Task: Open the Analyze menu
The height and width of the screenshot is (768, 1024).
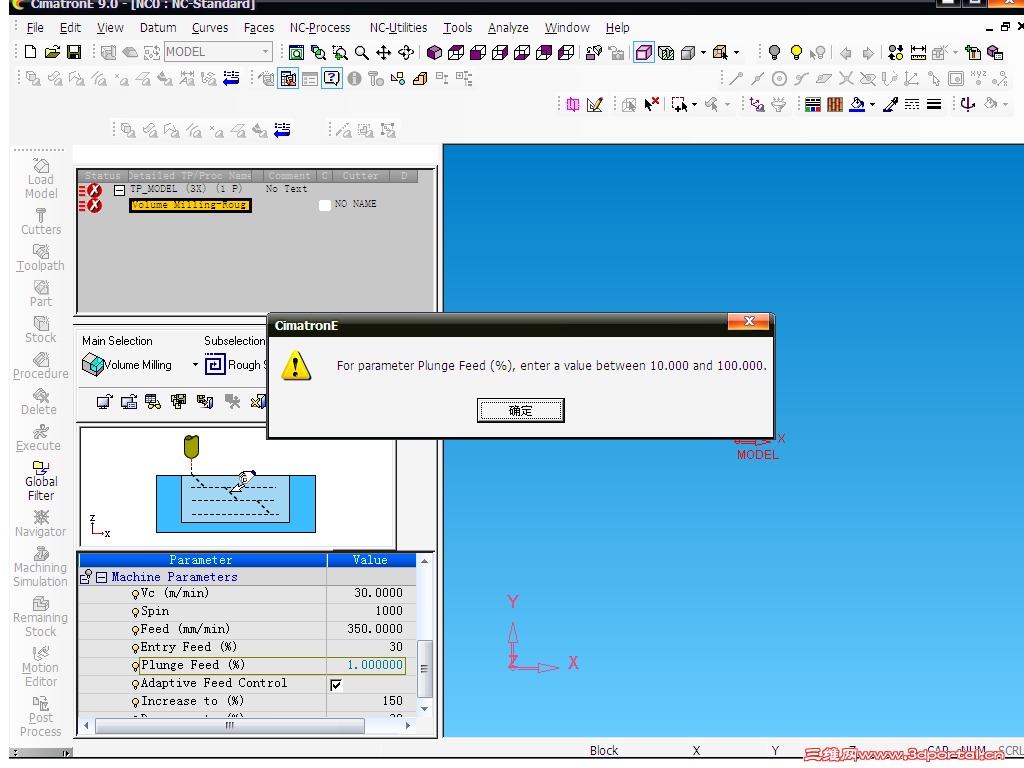Action: click(x=508, y=28)
